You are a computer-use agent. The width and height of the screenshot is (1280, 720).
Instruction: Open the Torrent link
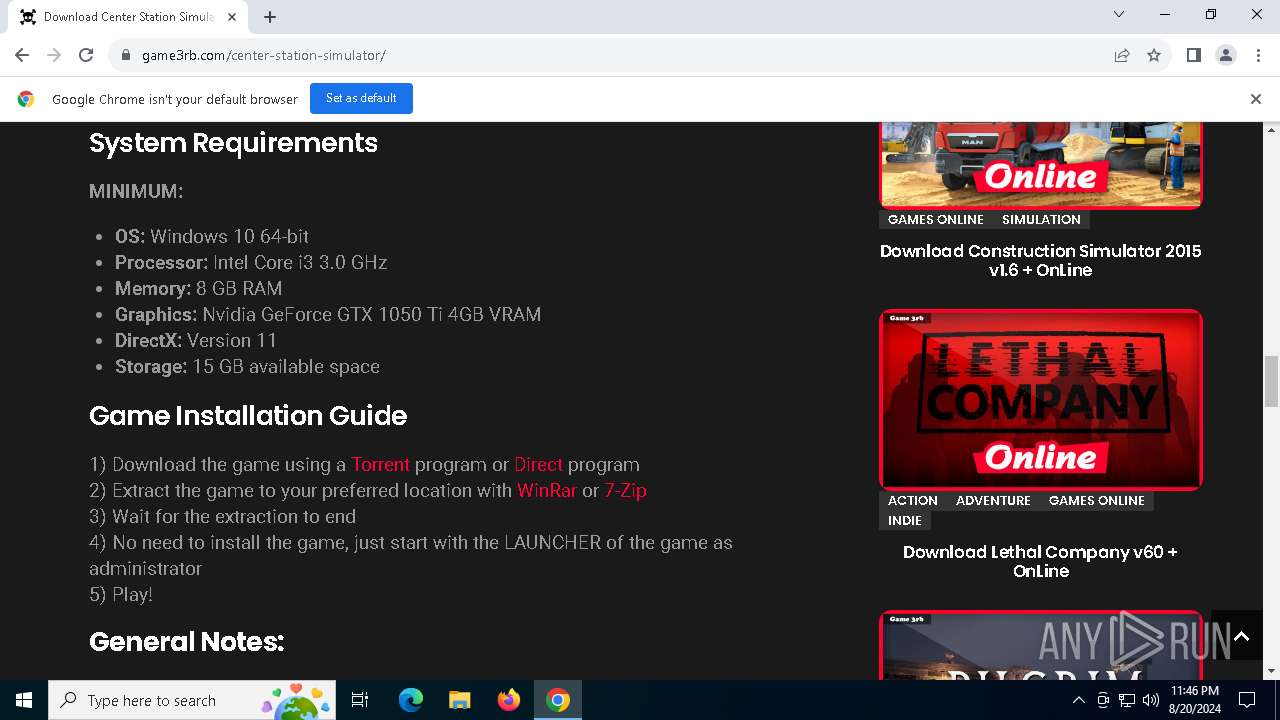(x=380, y=464)
